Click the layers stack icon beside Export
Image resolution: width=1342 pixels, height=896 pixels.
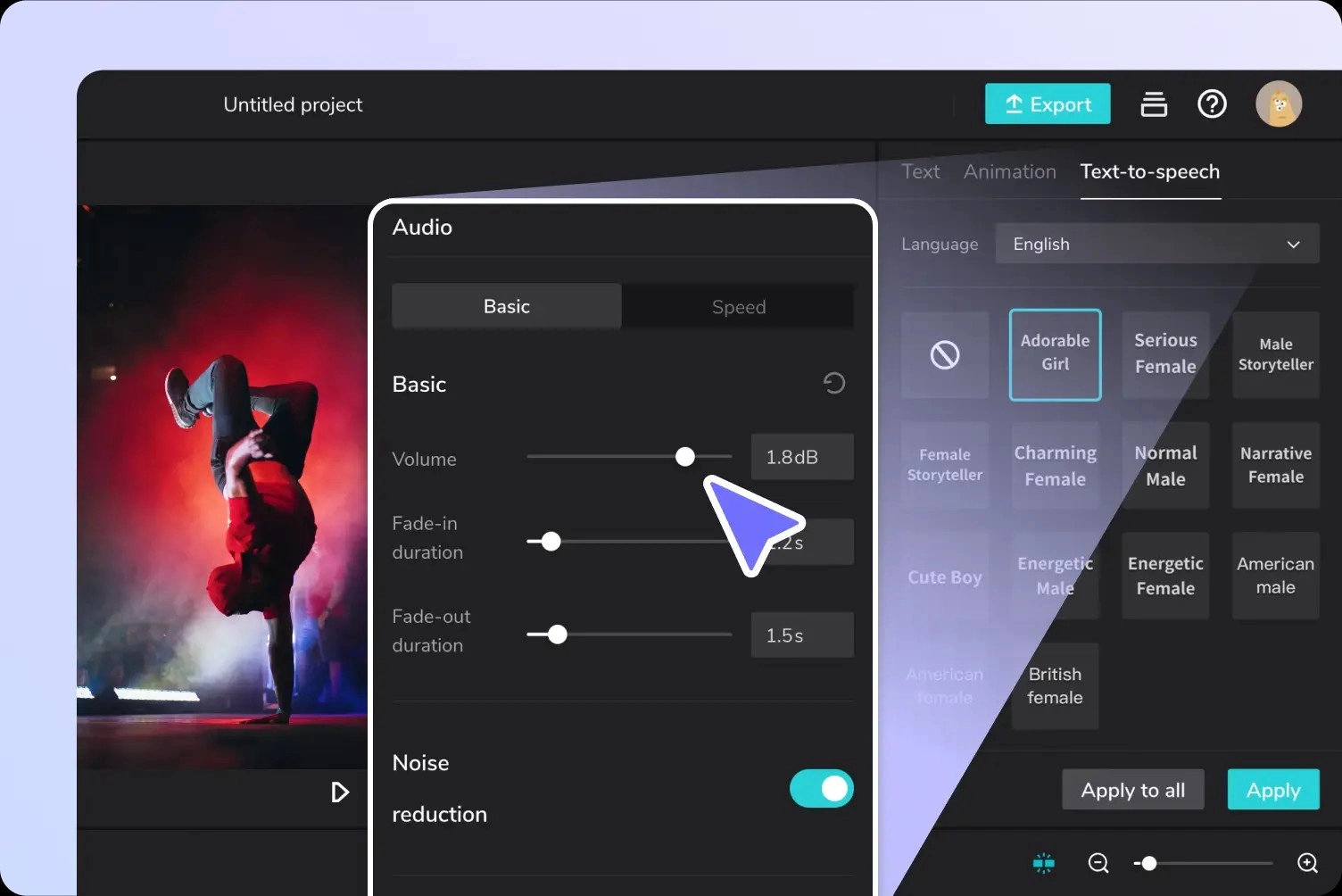(x=1154, y=104)
